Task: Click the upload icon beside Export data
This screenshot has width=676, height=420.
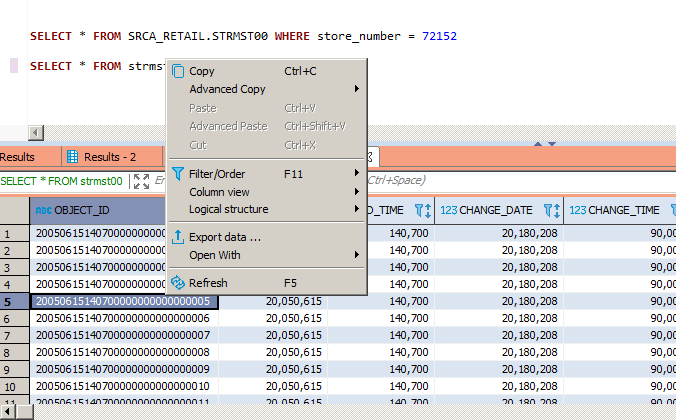Action: (x=178, y=237)
